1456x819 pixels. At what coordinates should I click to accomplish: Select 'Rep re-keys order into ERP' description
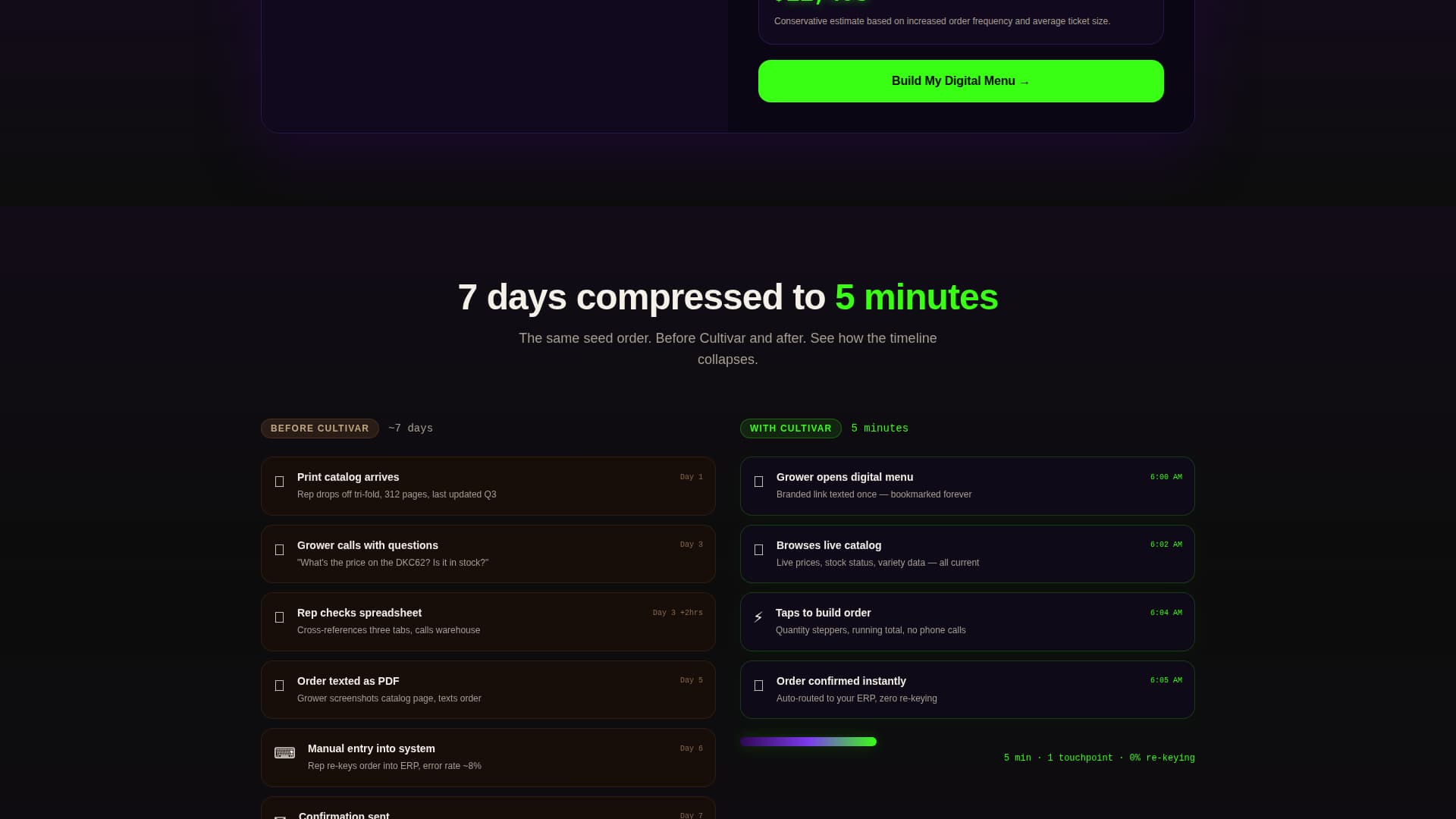tap(394, 766)
